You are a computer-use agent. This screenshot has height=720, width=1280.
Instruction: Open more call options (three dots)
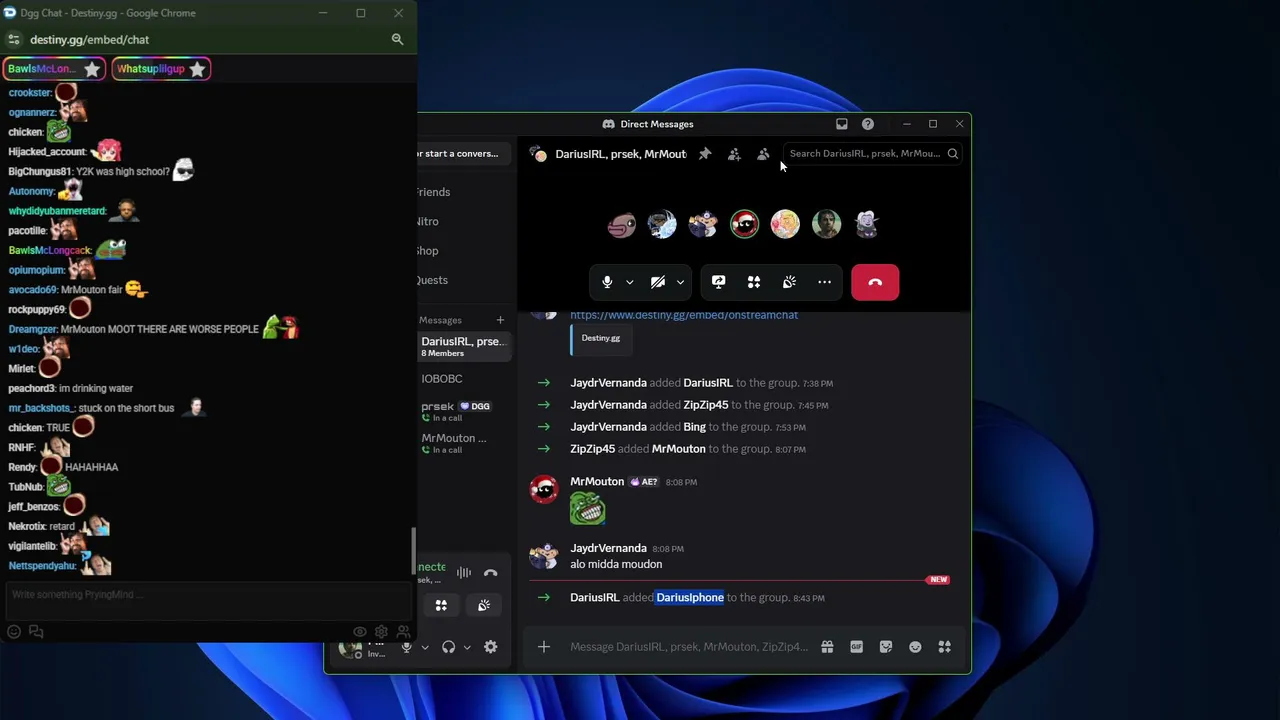tap(824, 282)
